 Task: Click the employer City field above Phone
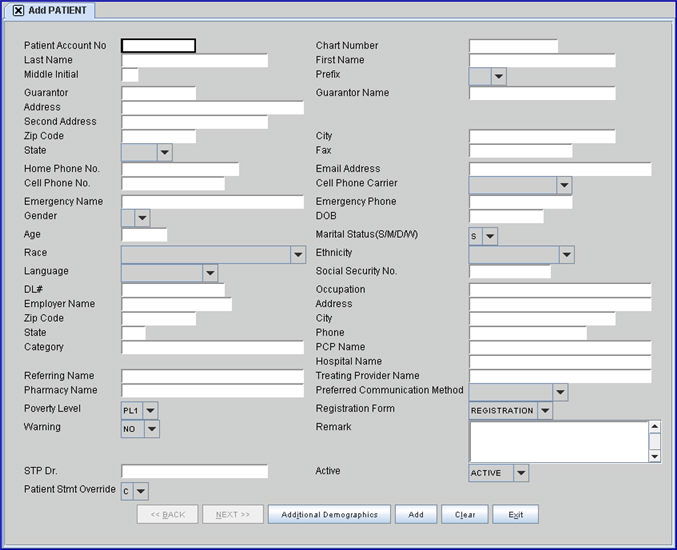pos(542,319)
